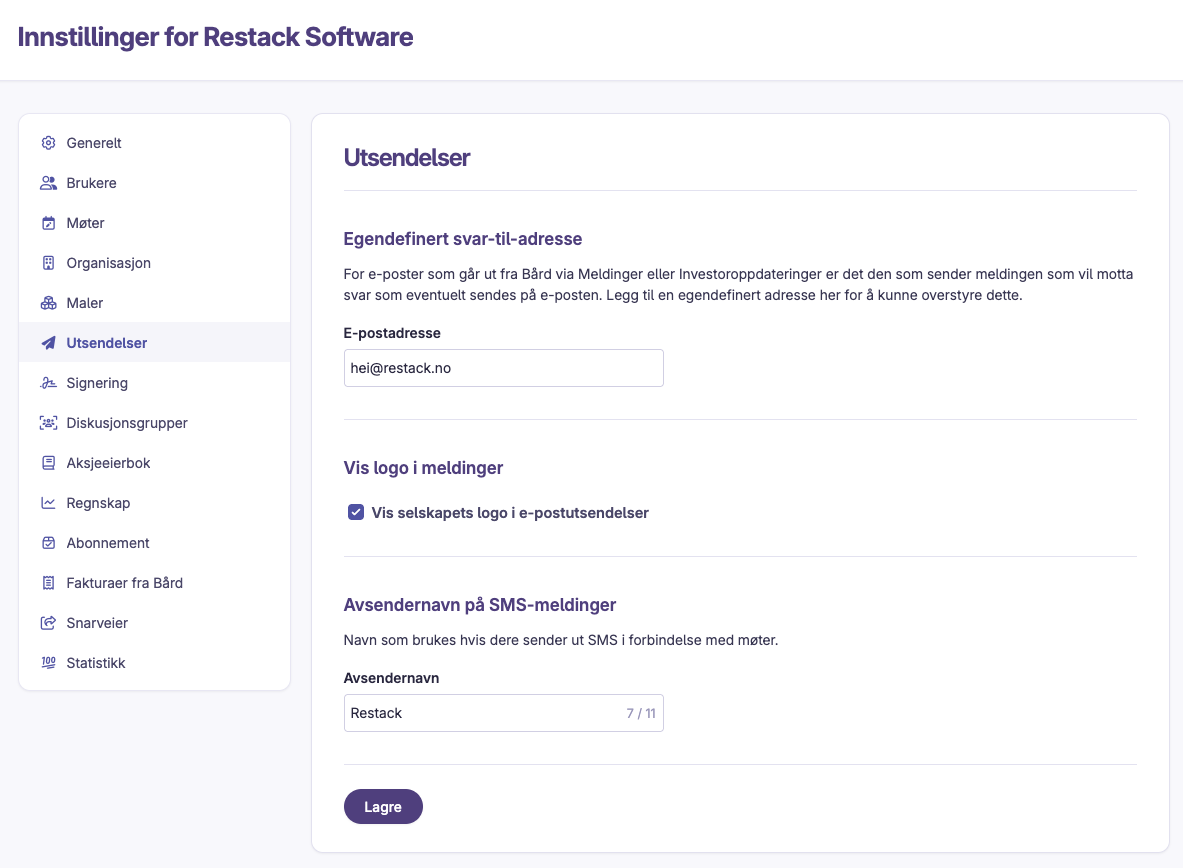The image size is (1183, 868).
Task: Click the group icon beside Diskusjonsgrupper
Action: tap(48, 423)
